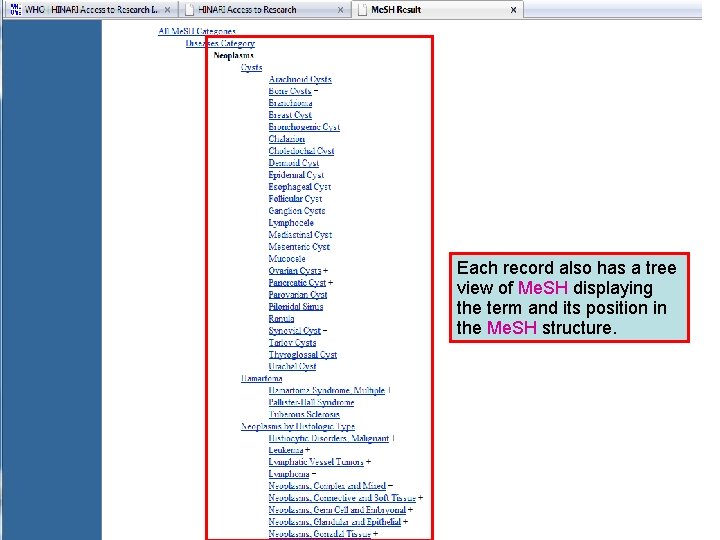Open Neoplasms, Glandular and Epithelial link
This screenshot has width=720, height=540.
(335, 522)
